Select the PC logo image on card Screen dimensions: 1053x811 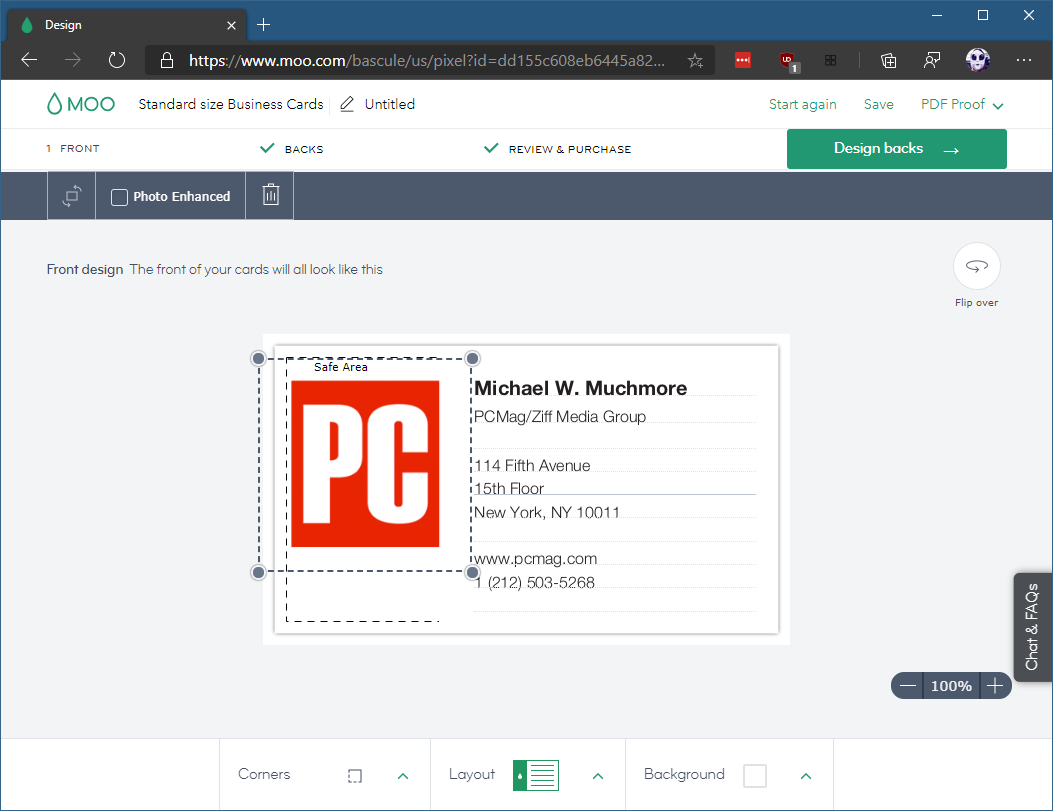tap(365, 464)
